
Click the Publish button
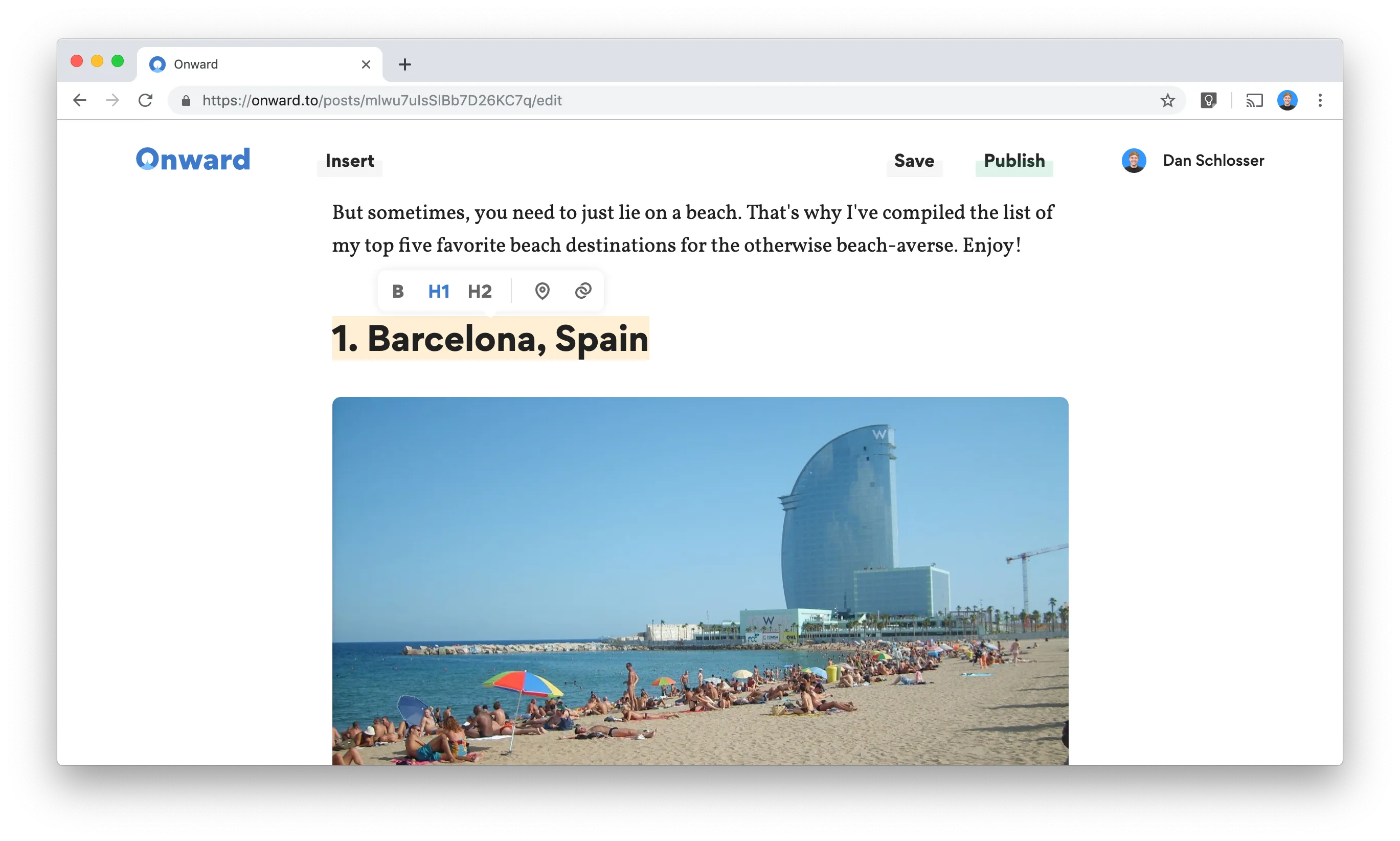[1014, 161]
